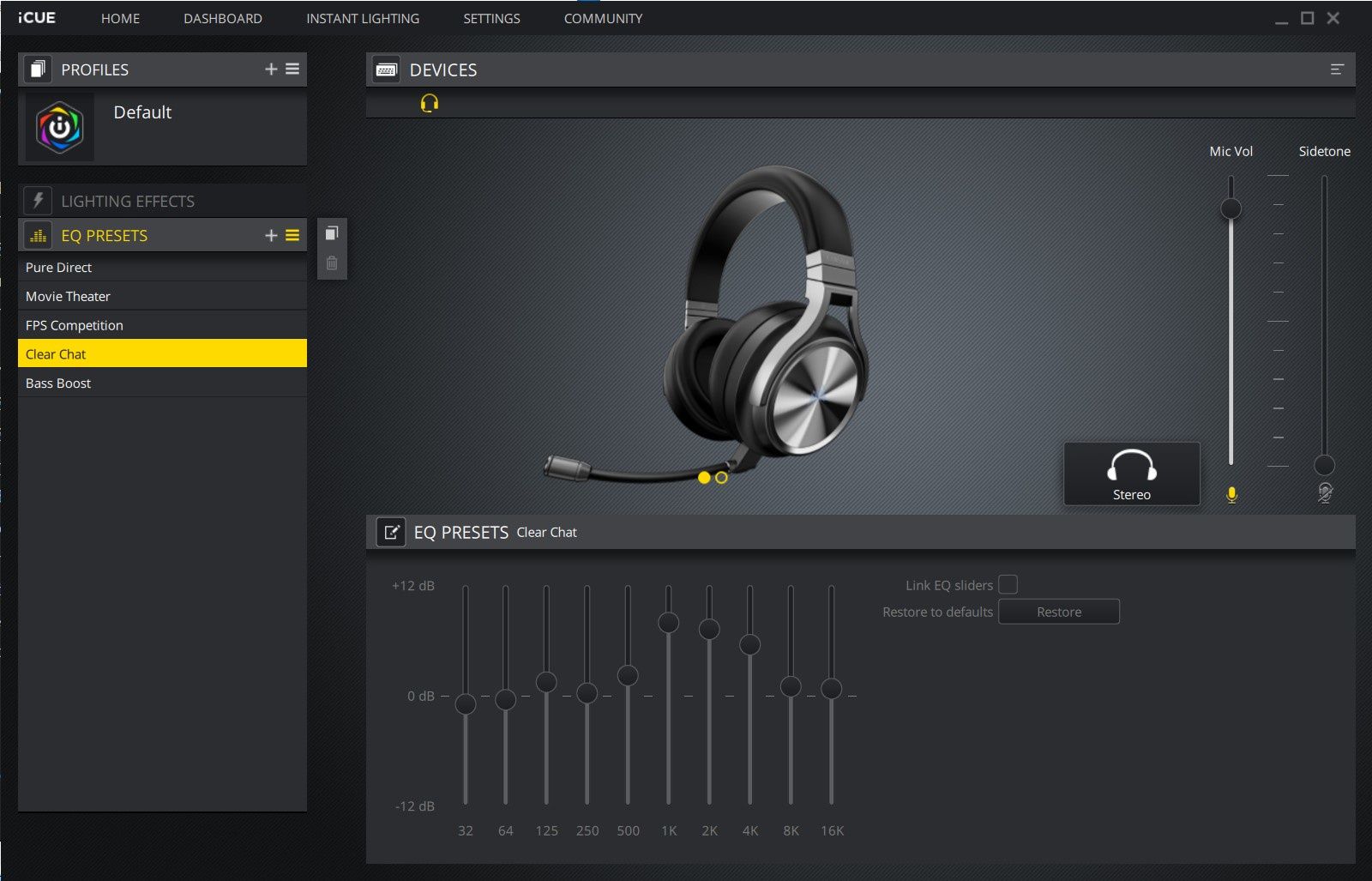Image resolution: width=1372 pixels, height=881 pixels.
Task: Open the EQ Presets hamburger menu
Action: pos(292,235)
